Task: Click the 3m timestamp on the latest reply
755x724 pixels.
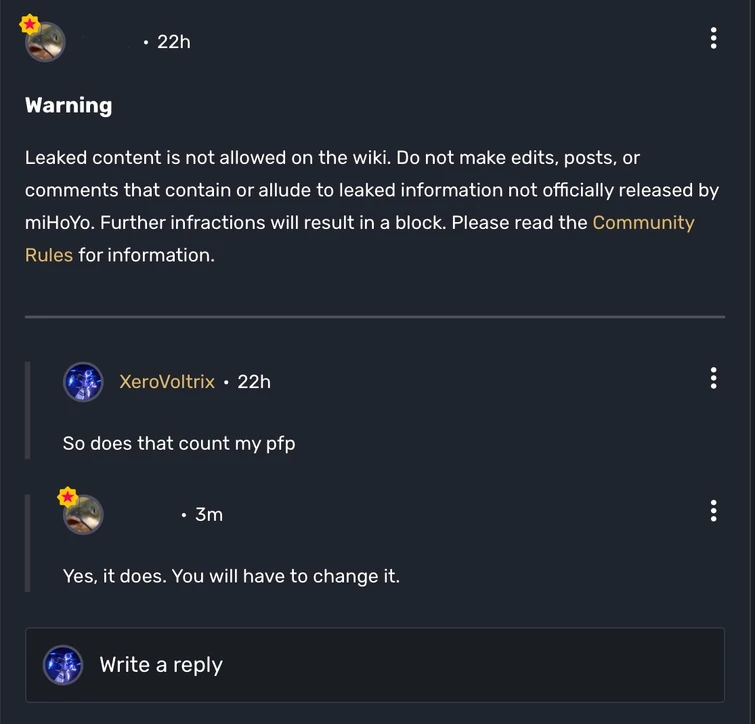Action: click(x=209, y=515)
